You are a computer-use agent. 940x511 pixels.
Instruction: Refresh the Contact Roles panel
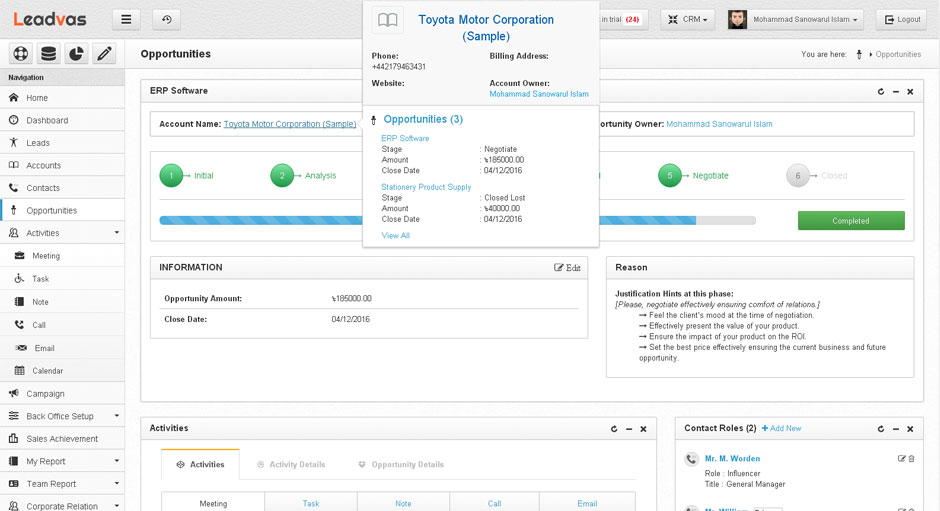click(x=881, y=429)
